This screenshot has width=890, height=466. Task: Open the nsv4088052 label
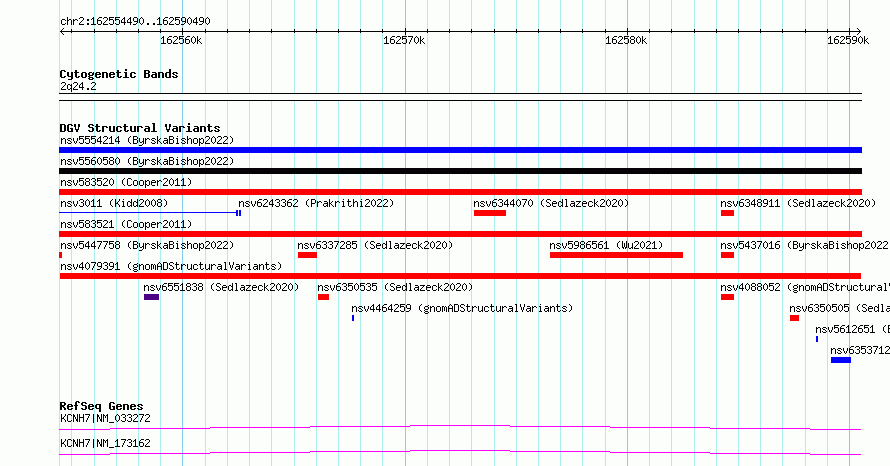coord(805,287)
